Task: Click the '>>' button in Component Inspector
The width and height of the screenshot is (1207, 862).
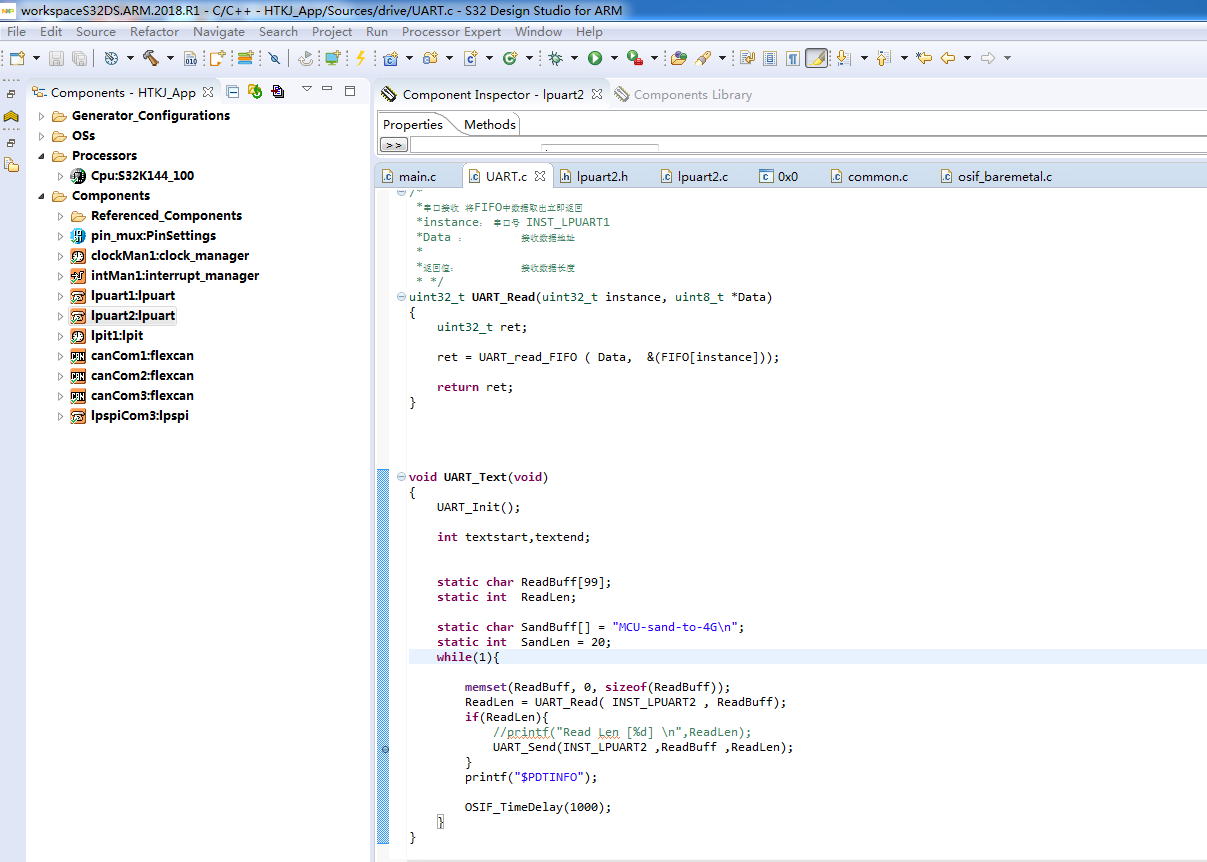Action: (393, 145)
